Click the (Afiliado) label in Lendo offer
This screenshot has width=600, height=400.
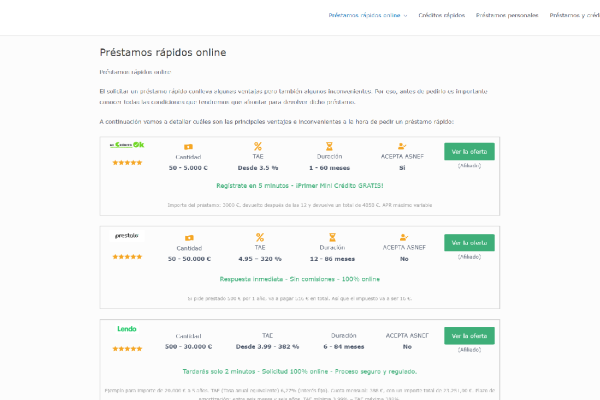point(469,350)
